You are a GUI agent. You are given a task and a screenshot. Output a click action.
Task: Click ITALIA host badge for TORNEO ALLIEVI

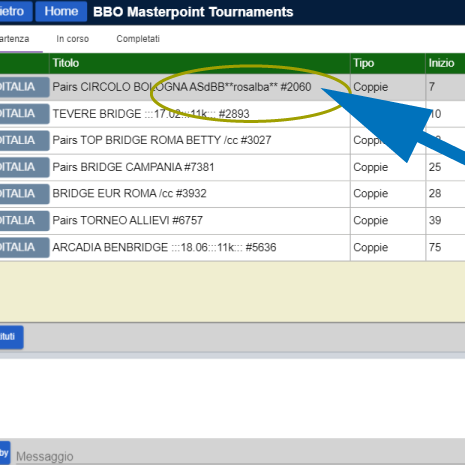coord(24,221)
